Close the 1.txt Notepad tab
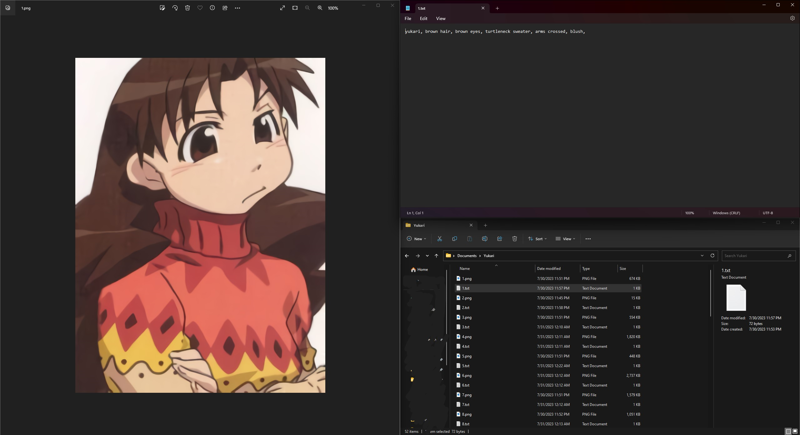Image resolution: width=800 pixels, height=435 pixels. coord(483,8)
